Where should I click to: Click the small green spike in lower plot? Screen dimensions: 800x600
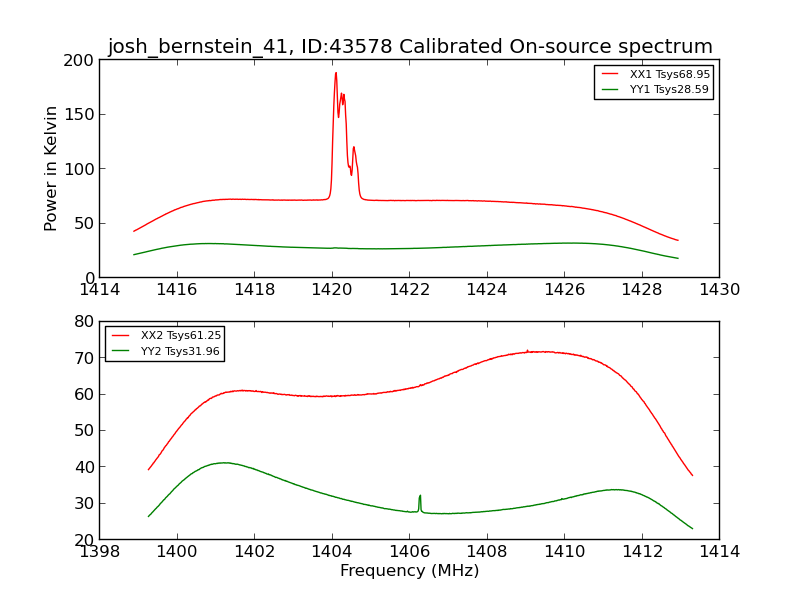click(420, 496)
